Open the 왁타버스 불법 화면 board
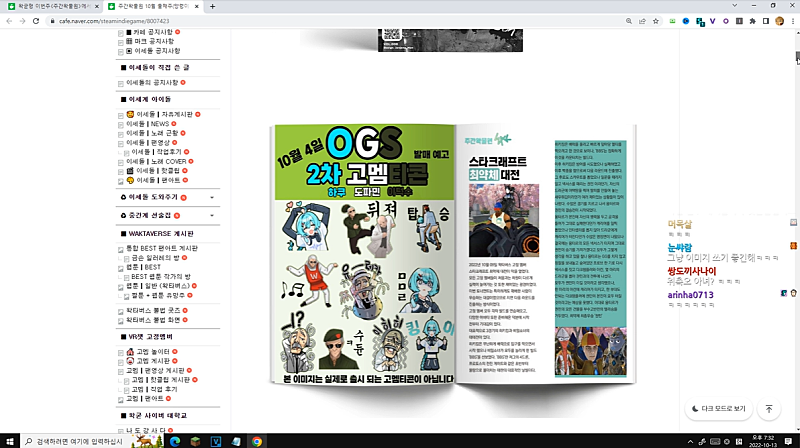The image size is (800, 448). coord(153,320)
